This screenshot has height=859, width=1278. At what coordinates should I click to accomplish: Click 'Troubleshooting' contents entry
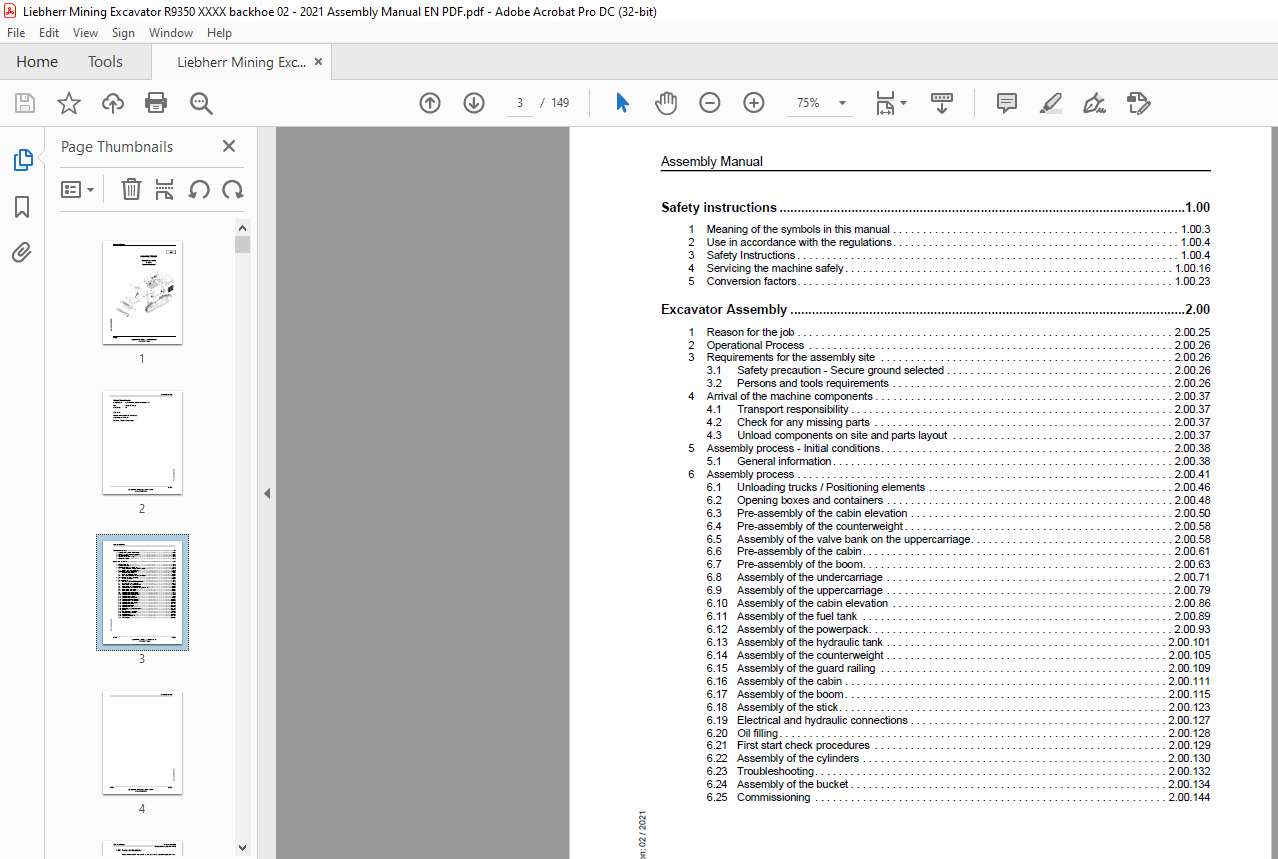958,772
